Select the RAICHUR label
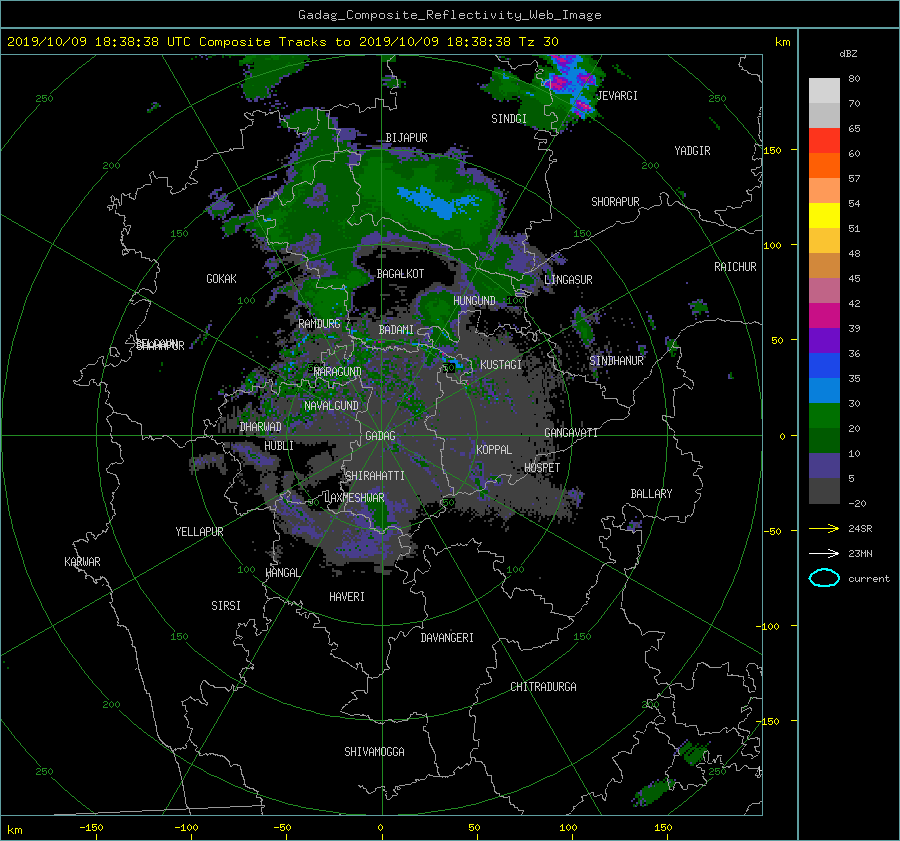900x841 pixels. coord(735,267)
